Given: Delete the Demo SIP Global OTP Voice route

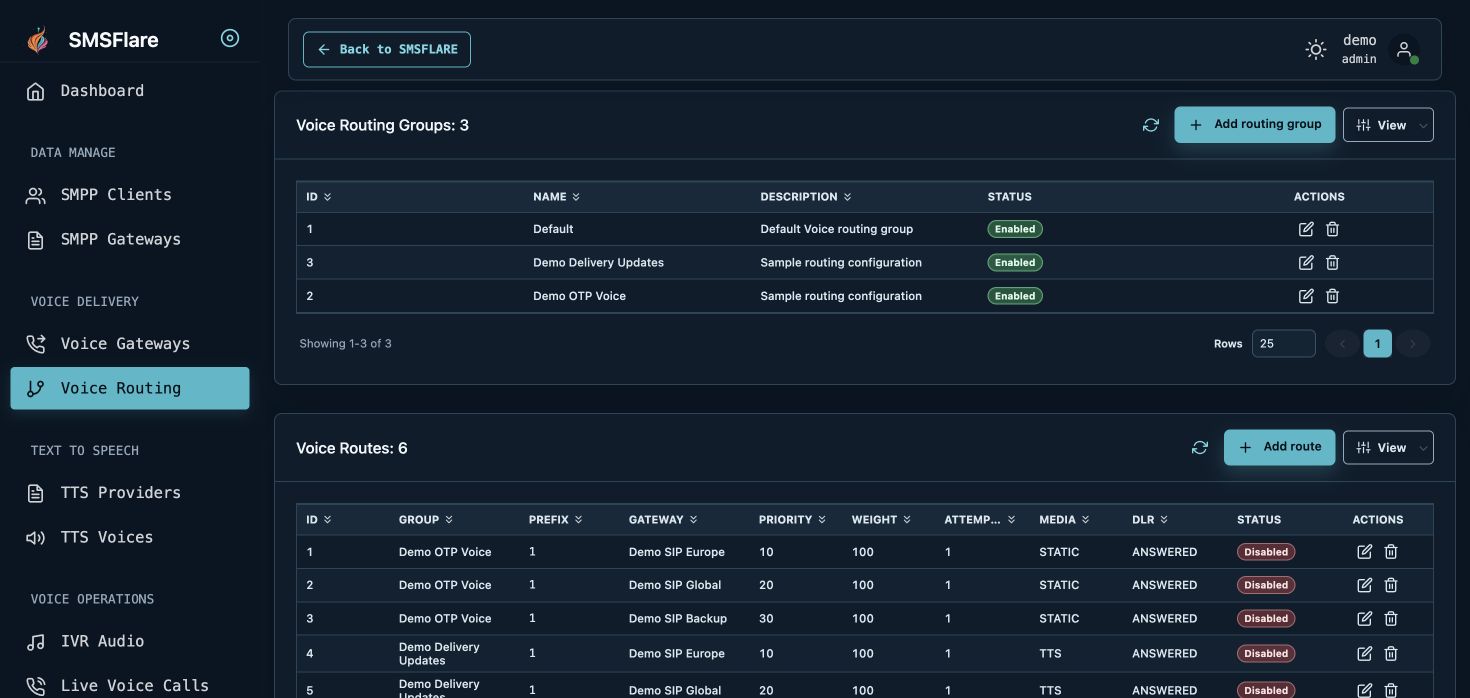Looking at the screenshot, I should coord(1390,585).
